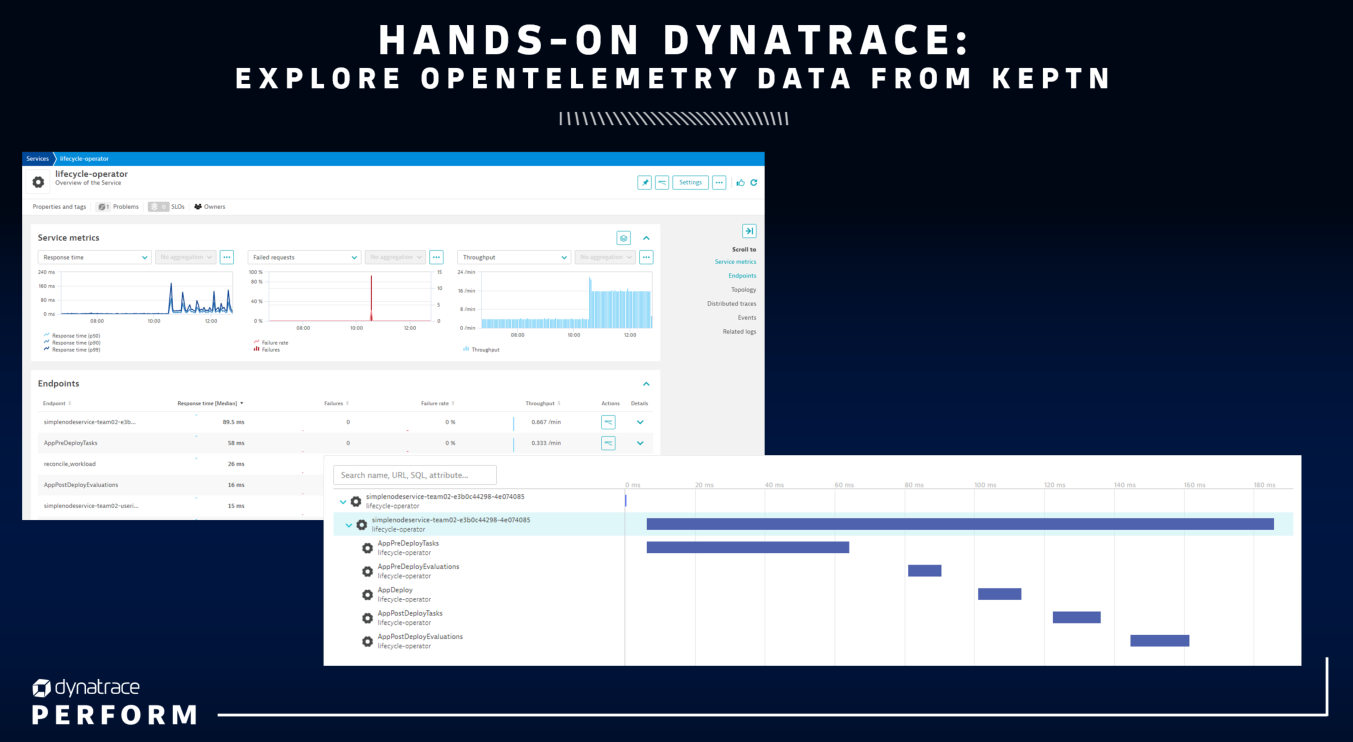The height and width of the screenshot is (742, 1353).
Task: Click the AppDeploy timeline bar
Action: (x=999, y=594)
